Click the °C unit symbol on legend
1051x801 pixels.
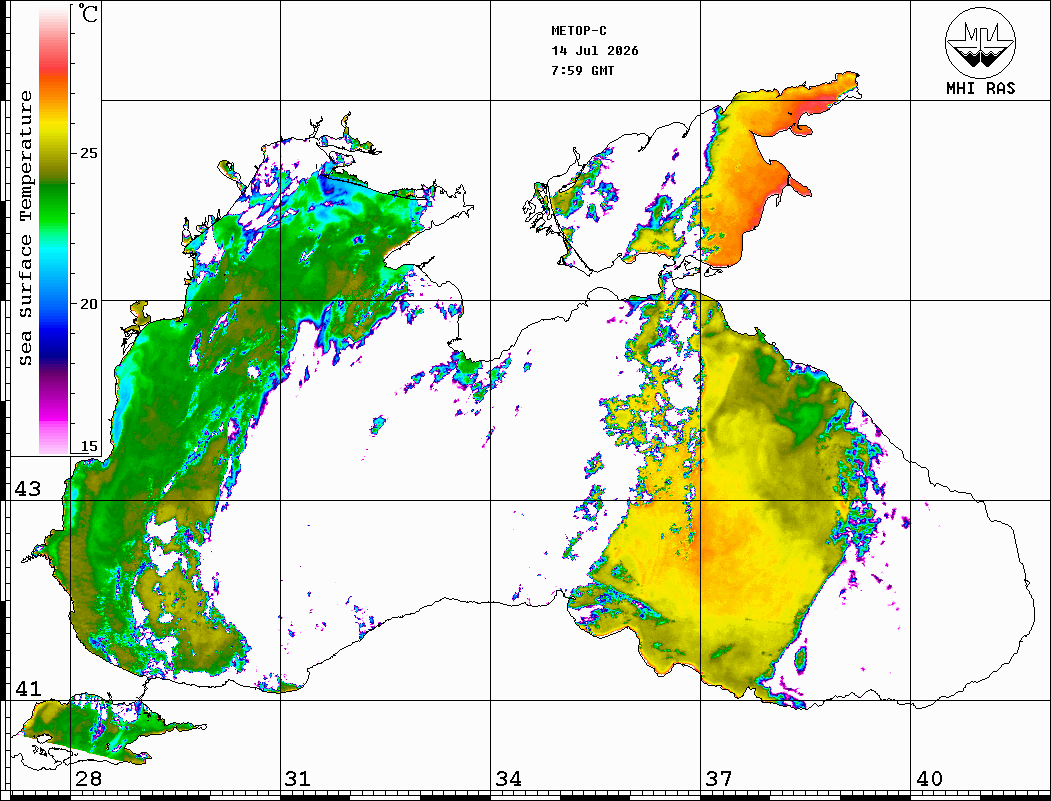pos(87,13)
